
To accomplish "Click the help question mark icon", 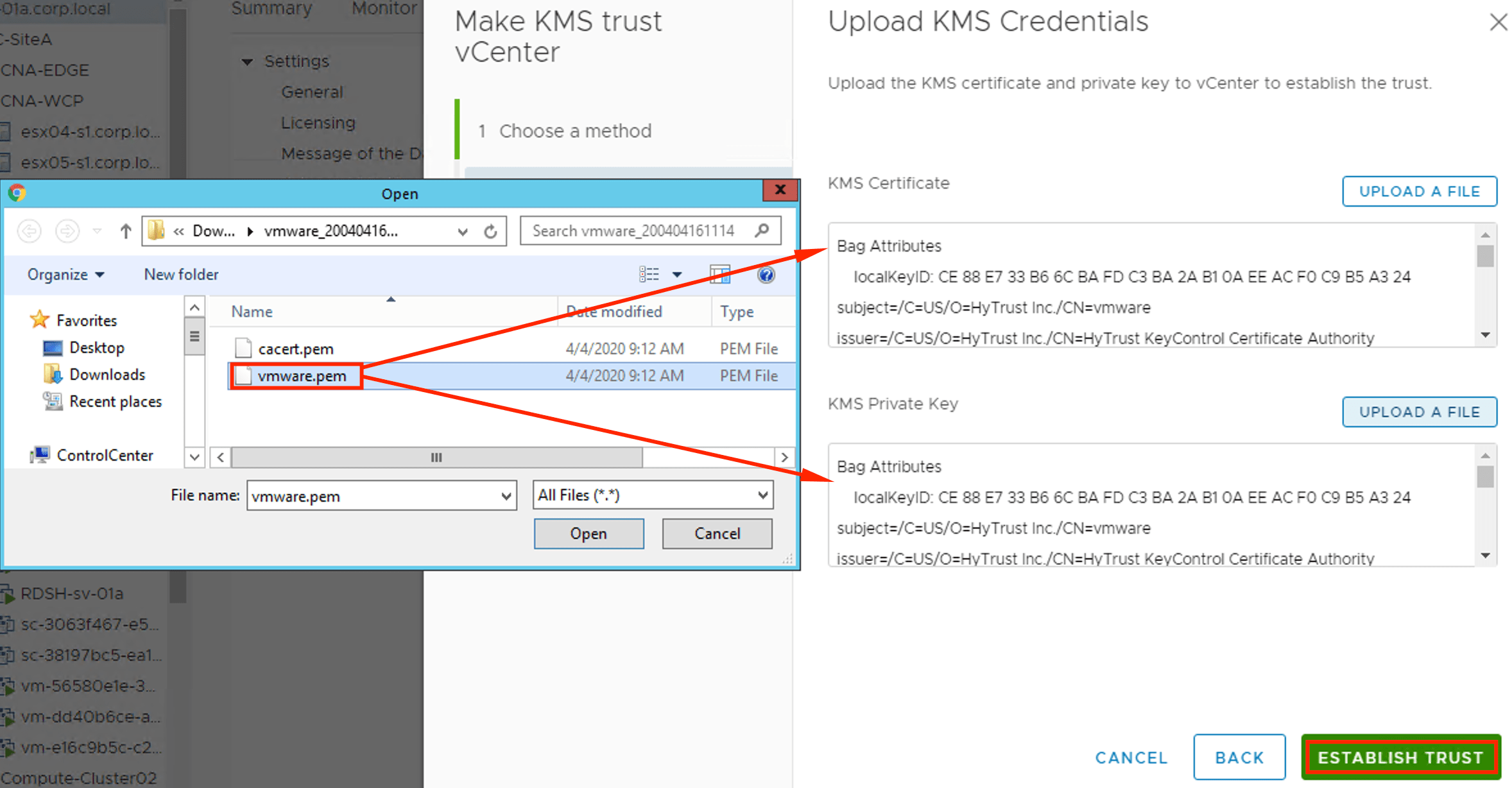I will pyautogui.click(x=766, y=275).
